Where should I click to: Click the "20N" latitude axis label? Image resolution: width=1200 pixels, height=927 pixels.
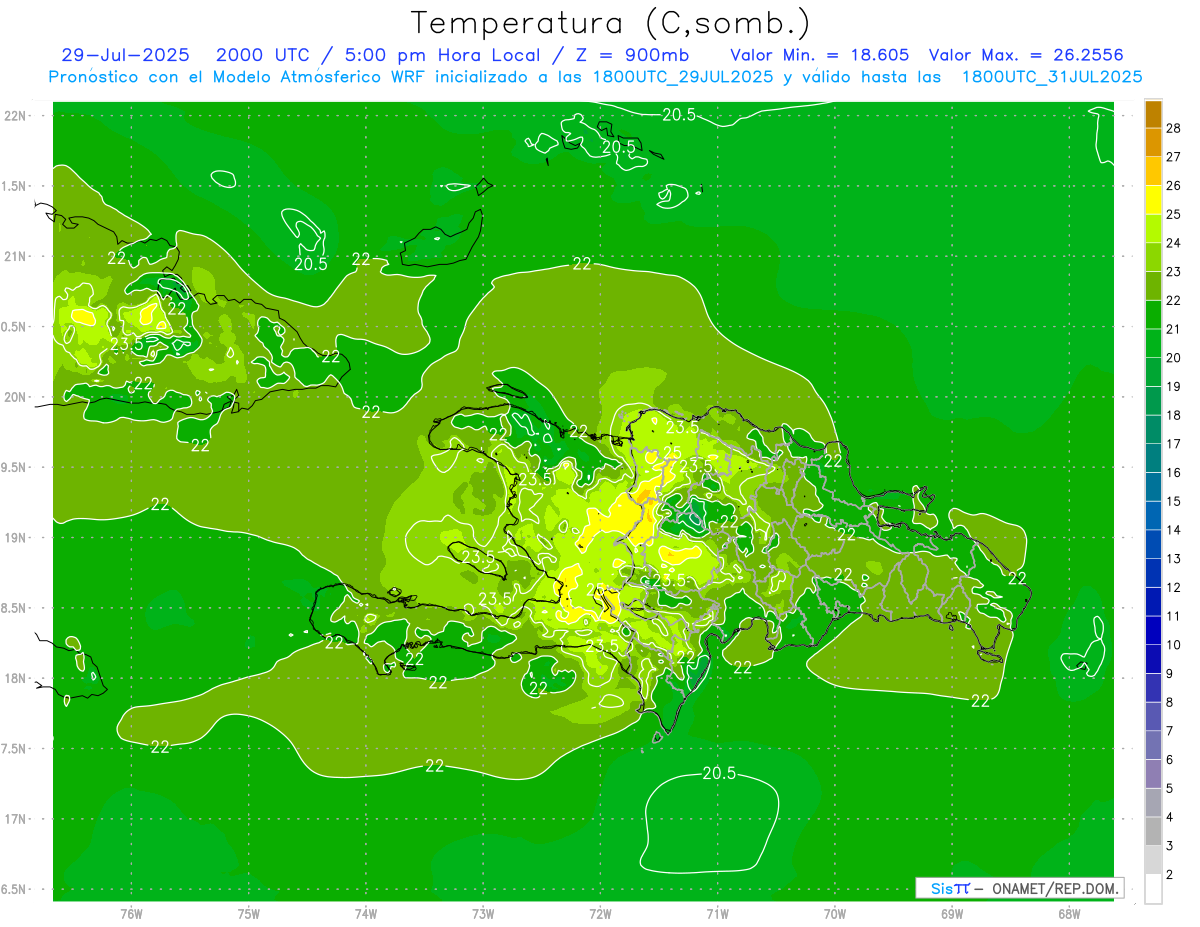15,398
